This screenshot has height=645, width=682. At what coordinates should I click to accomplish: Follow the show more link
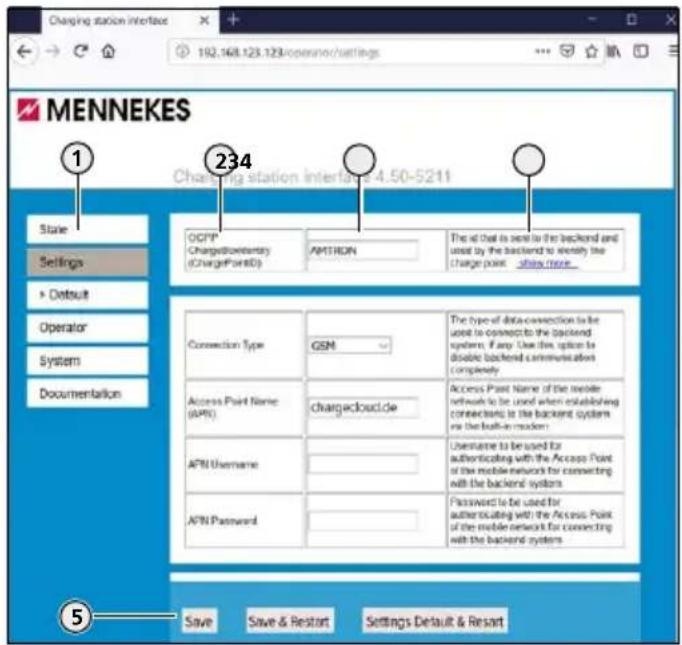click(x=547, y=263)
